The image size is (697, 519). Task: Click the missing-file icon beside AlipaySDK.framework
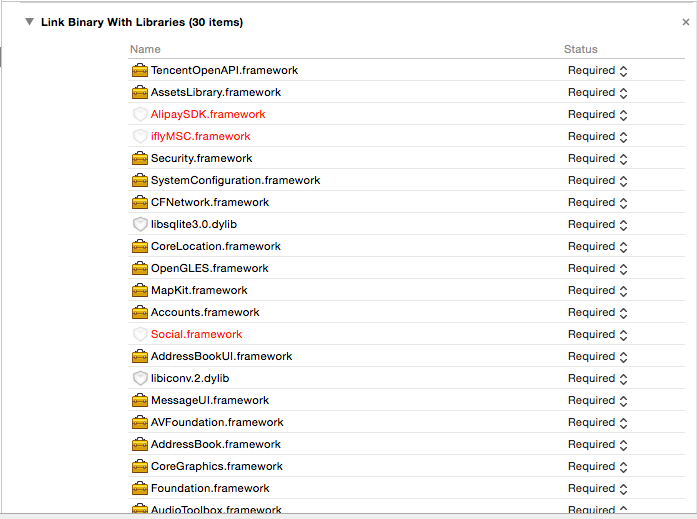[140, 114]
